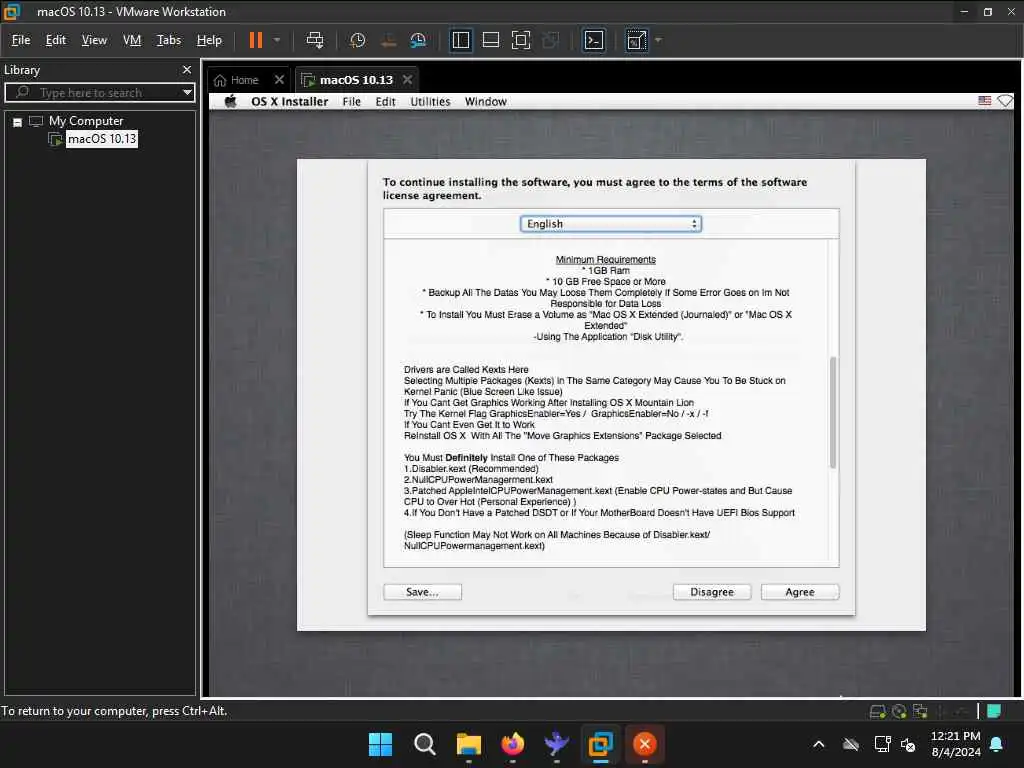Screen dimensions: 1024x768
Task: Switch to the Home tab
Action: click(x=236, y=80)
